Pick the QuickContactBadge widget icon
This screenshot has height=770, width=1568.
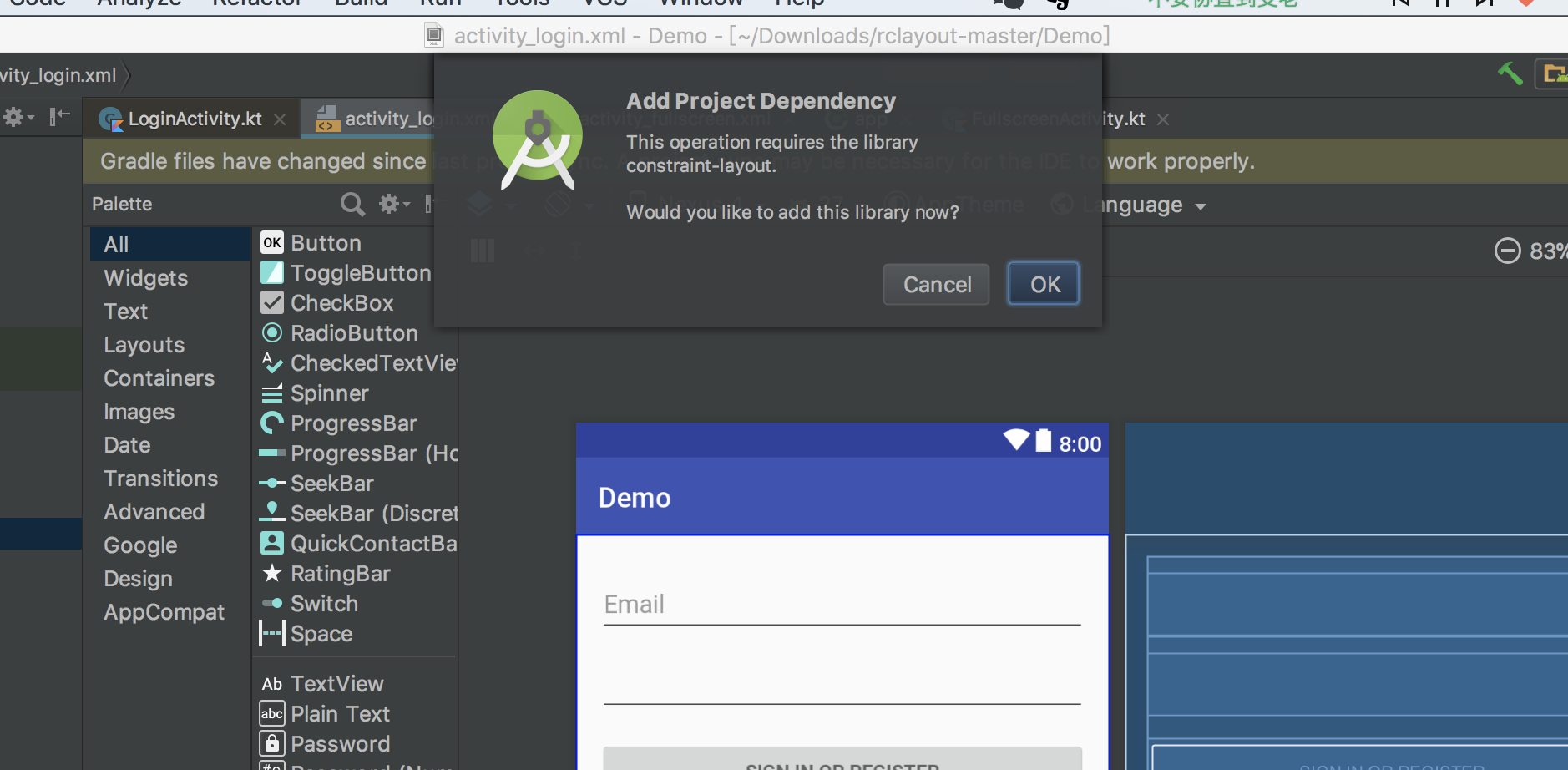[272, 543]
